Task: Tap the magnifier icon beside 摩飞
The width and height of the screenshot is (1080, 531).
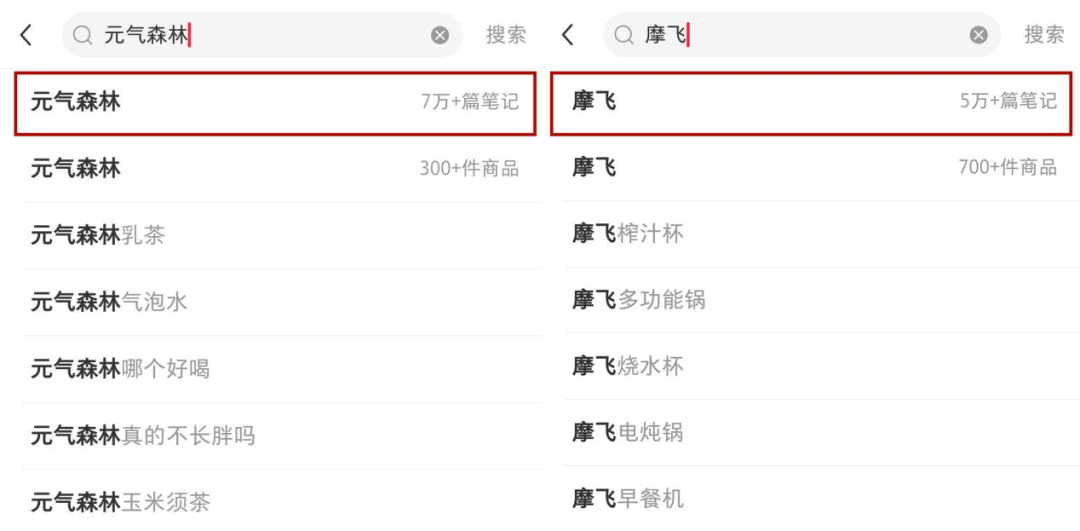Action: [x=624, y=35]
